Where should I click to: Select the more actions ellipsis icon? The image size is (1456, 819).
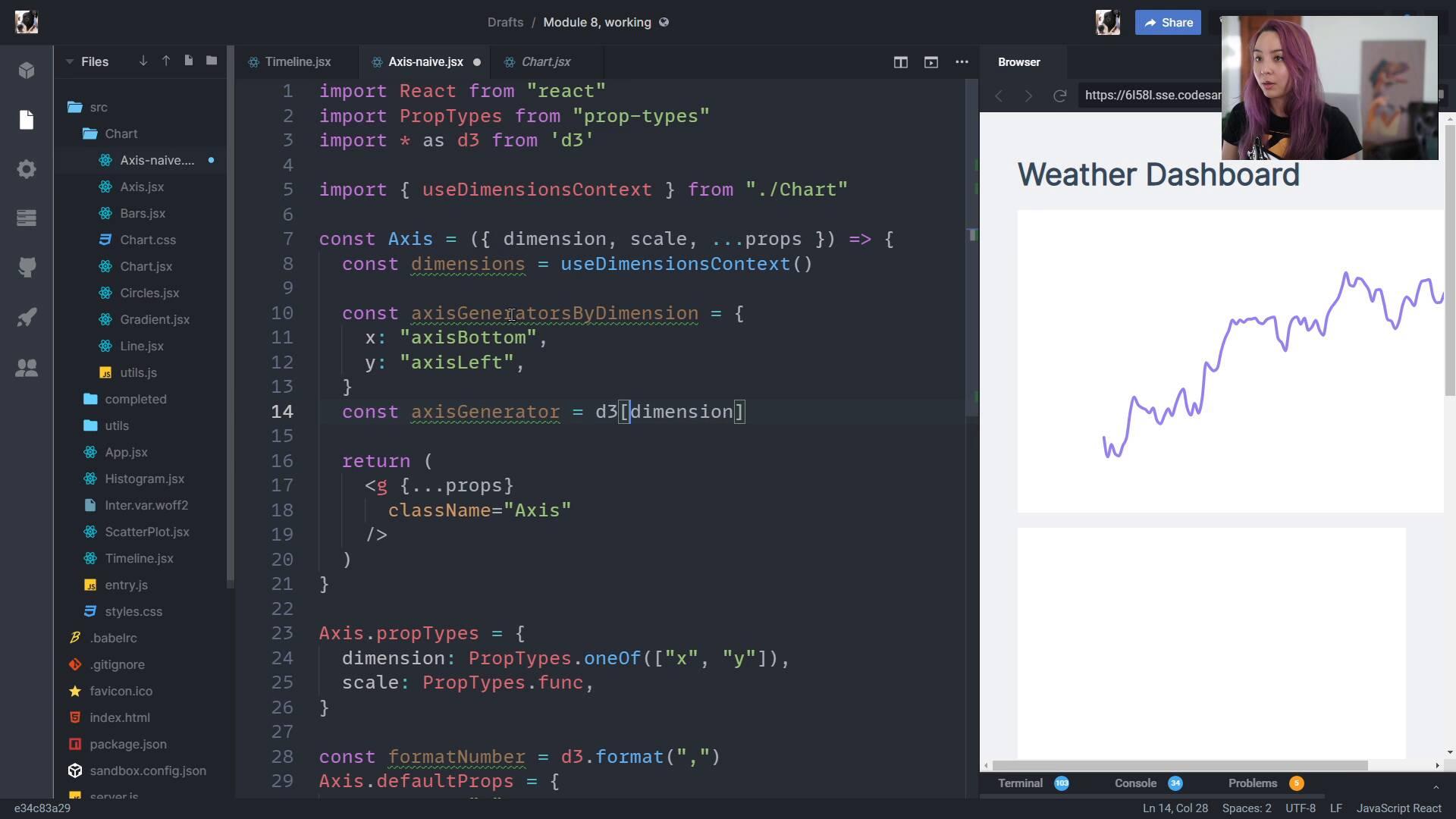pyautogui.click(x=961, y=62)
